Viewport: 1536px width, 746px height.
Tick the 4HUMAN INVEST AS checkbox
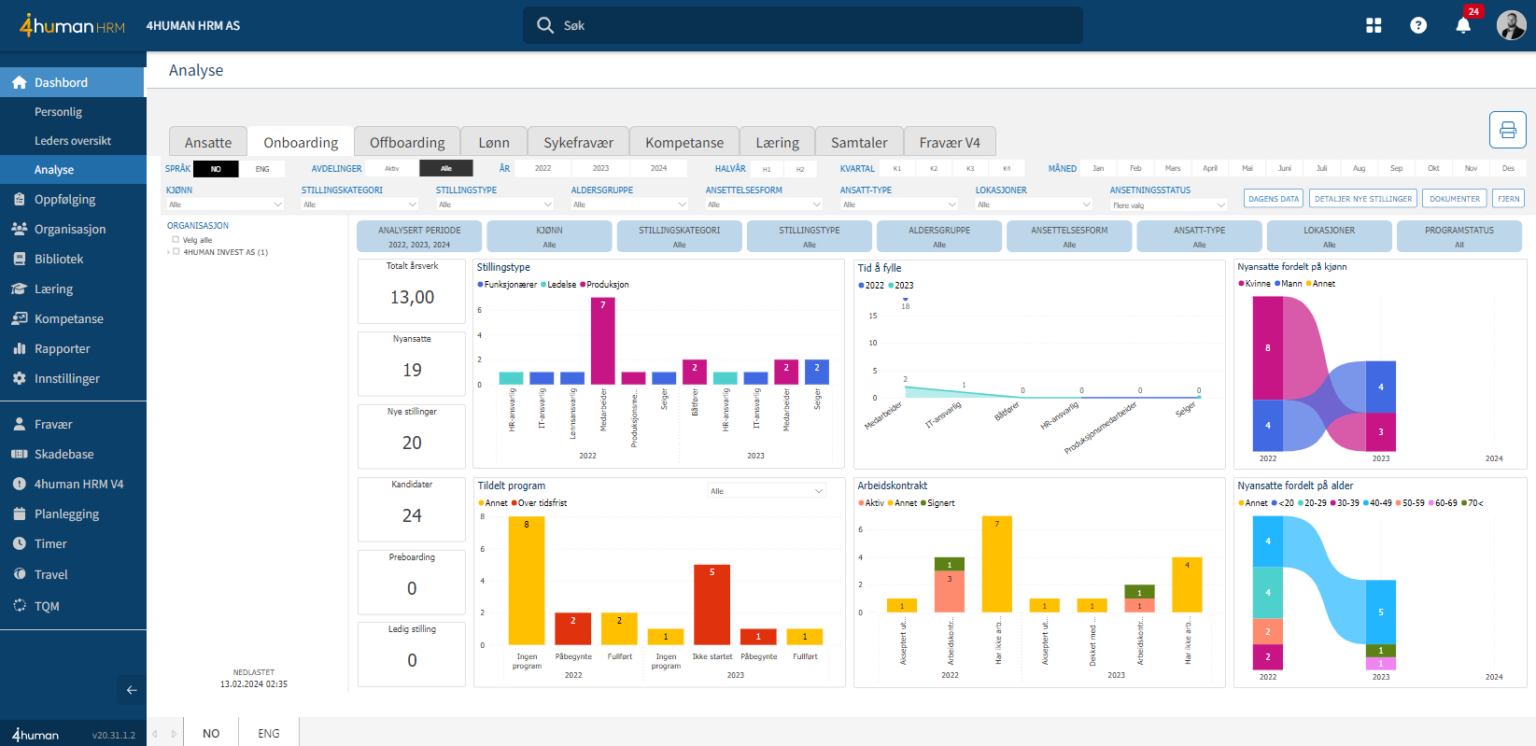(177, 252)
